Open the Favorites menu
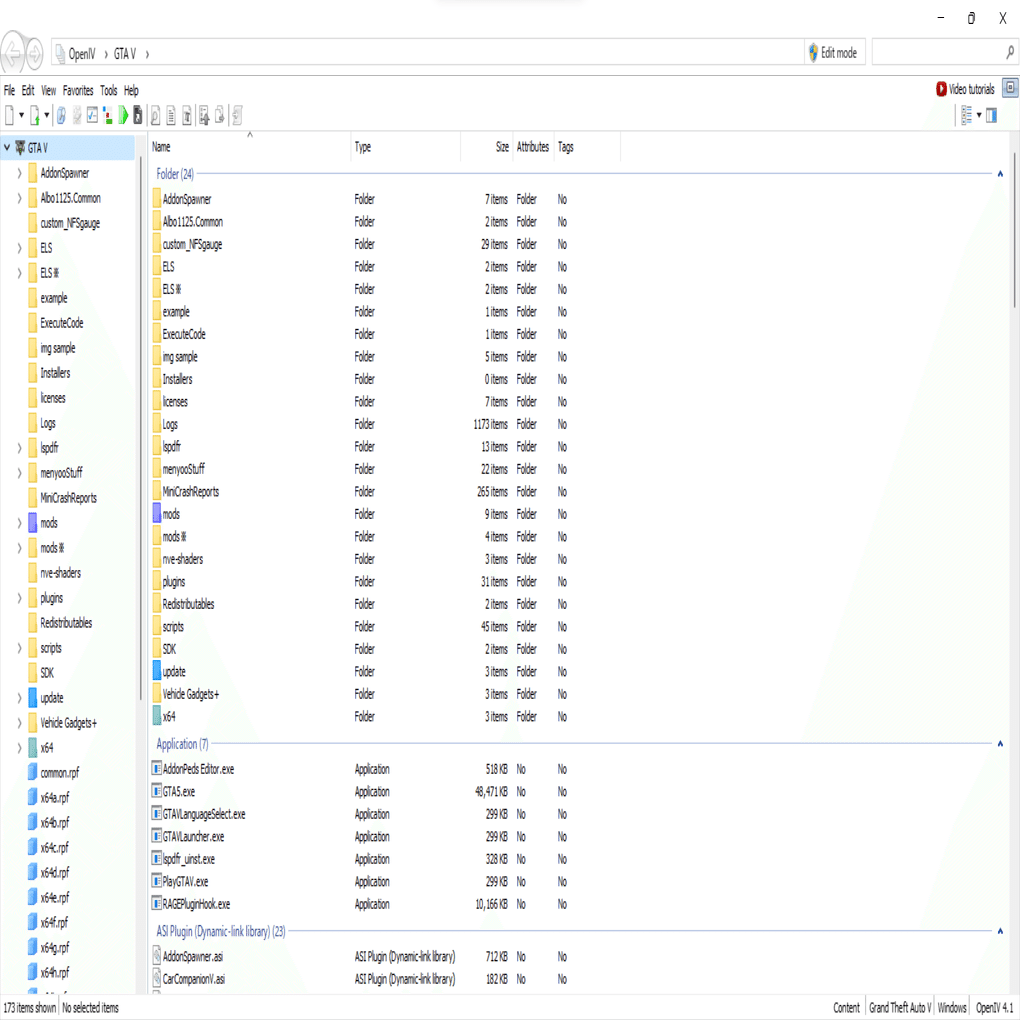This screenshot has width=1020, height=1020. 78,90
